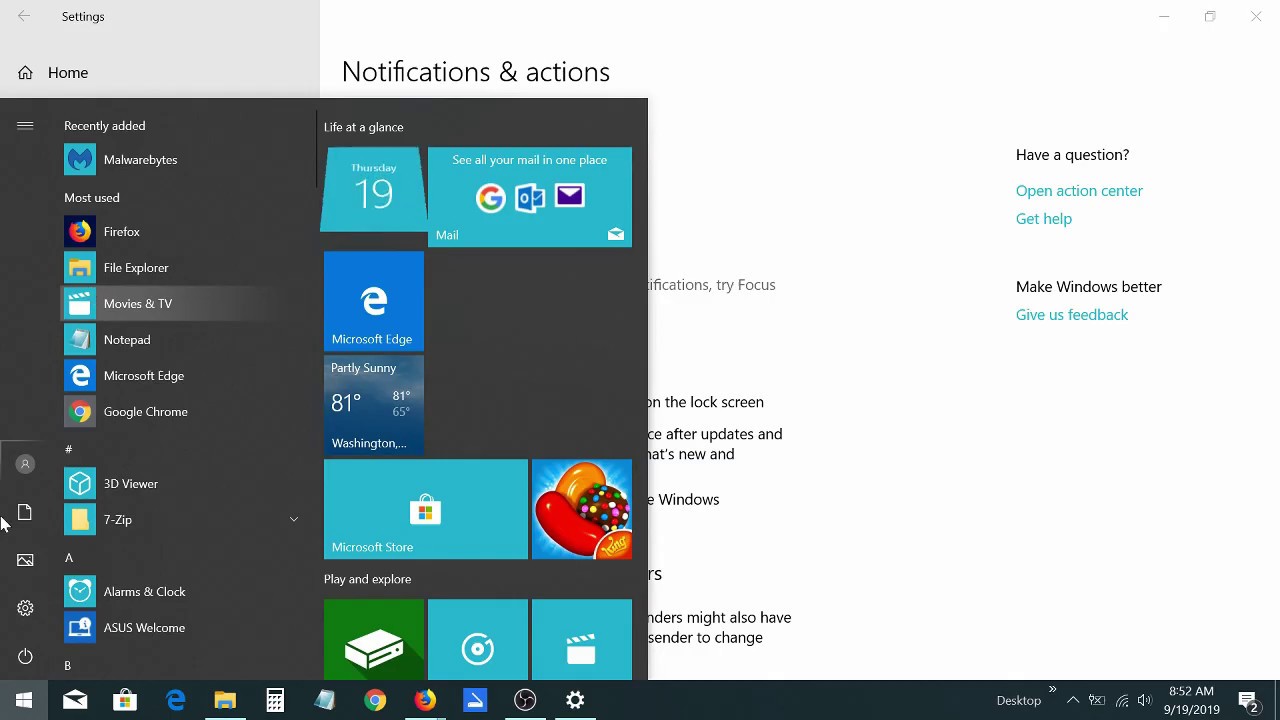The image size is (1280, 720).
Task: Click the Settings back arrow
Action: coord(24,16)
